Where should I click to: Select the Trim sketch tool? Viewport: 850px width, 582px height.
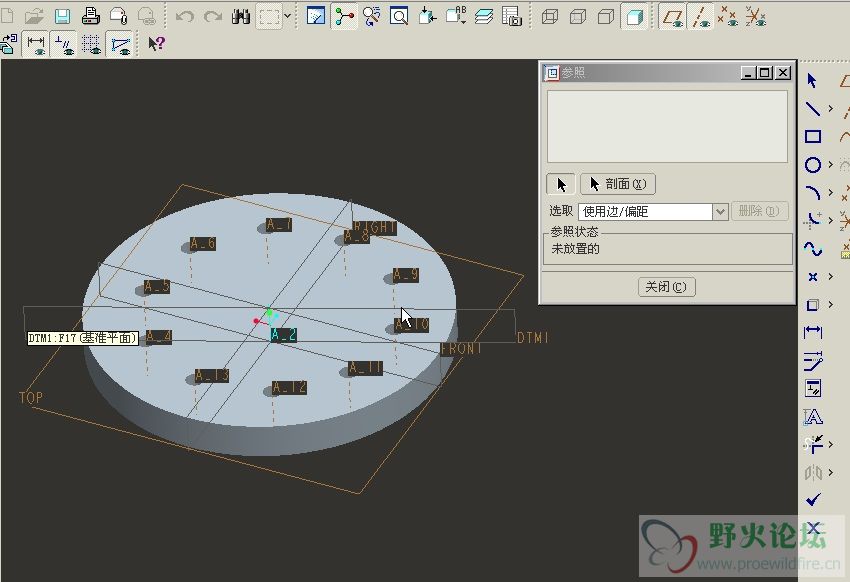(x=813, y=444)
